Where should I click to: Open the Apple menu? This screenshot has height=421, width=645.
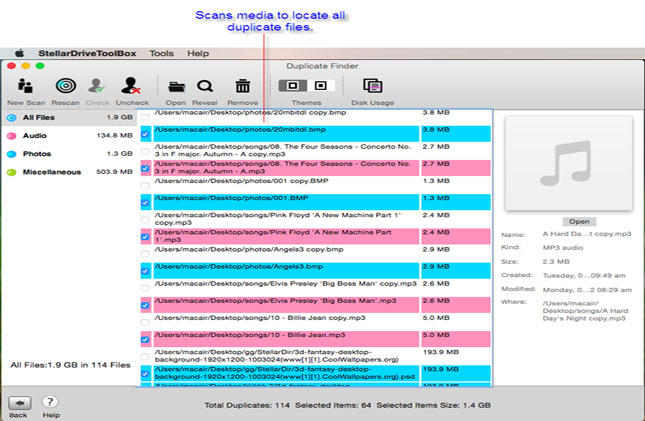20,53
